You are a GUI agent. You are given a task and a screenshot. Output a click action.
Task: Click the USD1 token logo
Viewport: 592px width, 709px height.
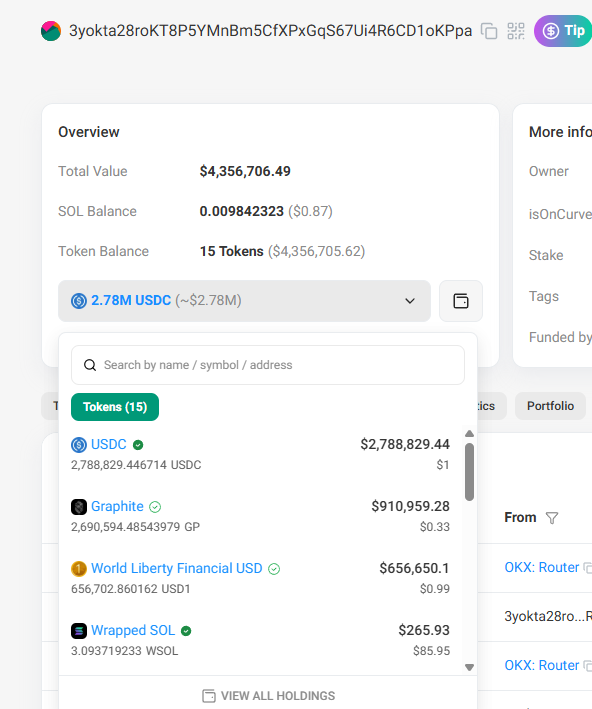tap(79, 569)
